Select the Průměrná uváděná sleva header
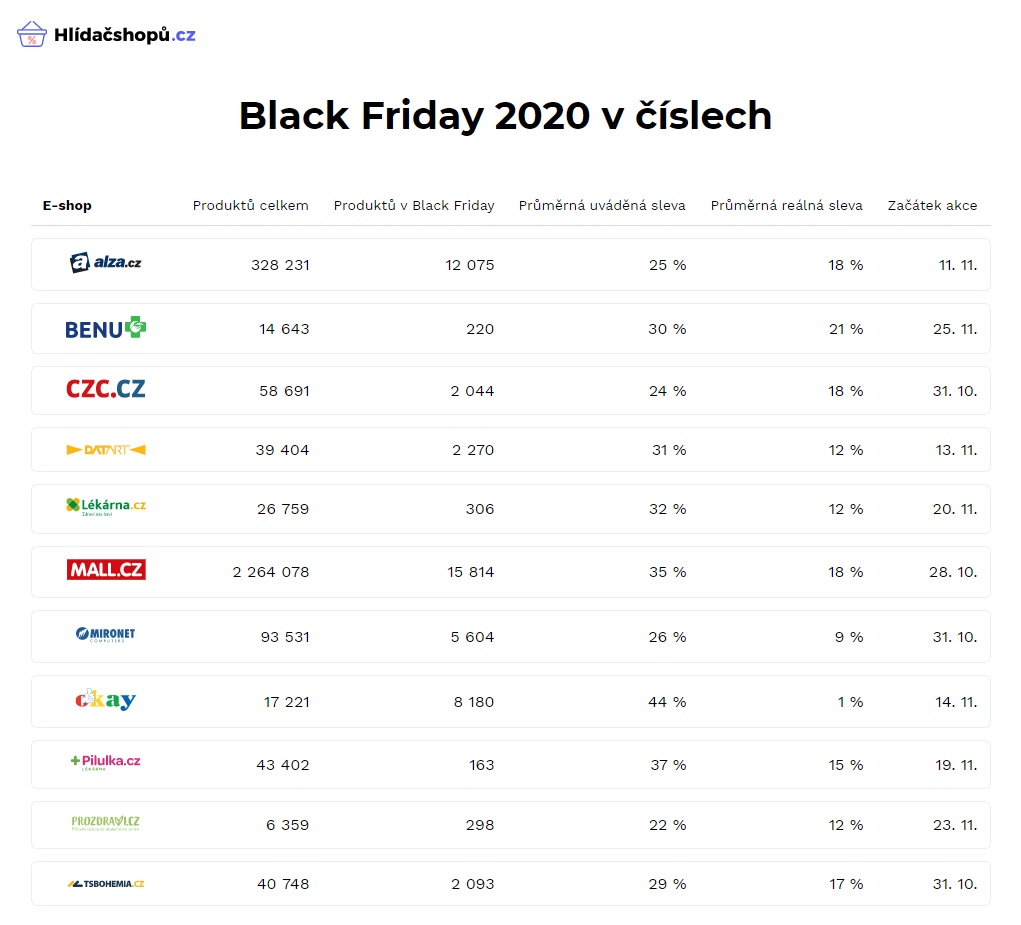The width and height of the screenshot is (1021, 925). (602, 206)
